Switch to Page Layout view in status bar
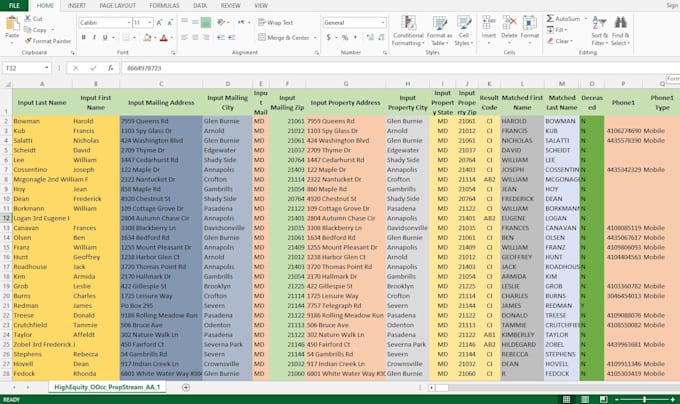Screen dimensions: 680x404 [x=585, y=399]
